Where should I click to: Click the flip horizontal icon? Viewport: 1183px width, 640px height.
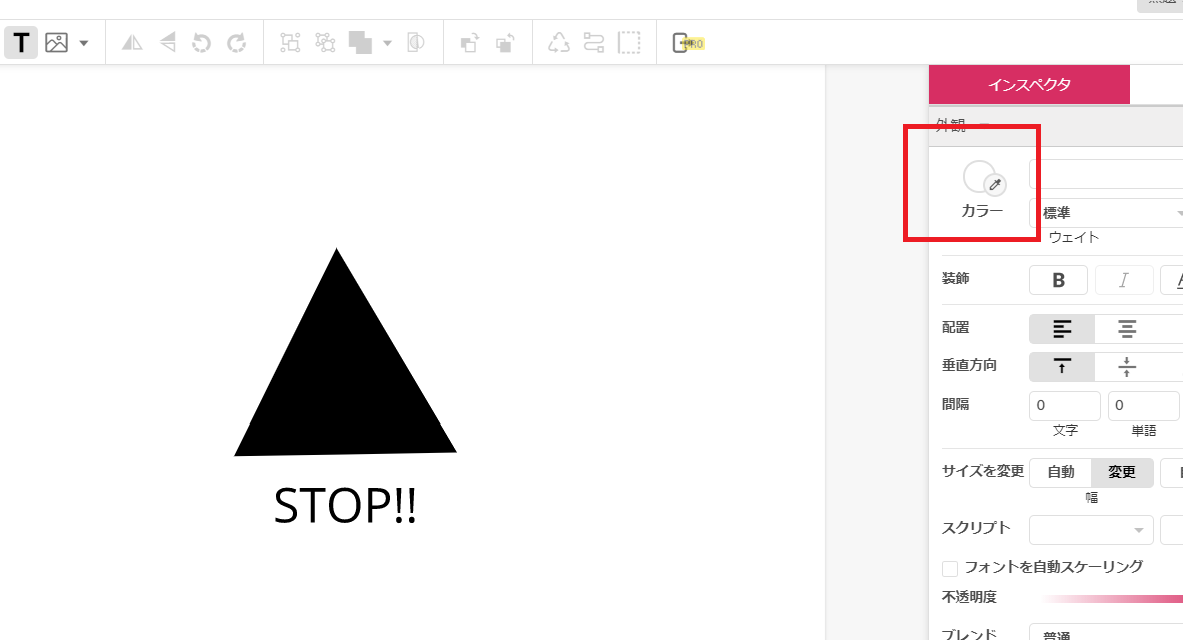click(x=132, y=42)
